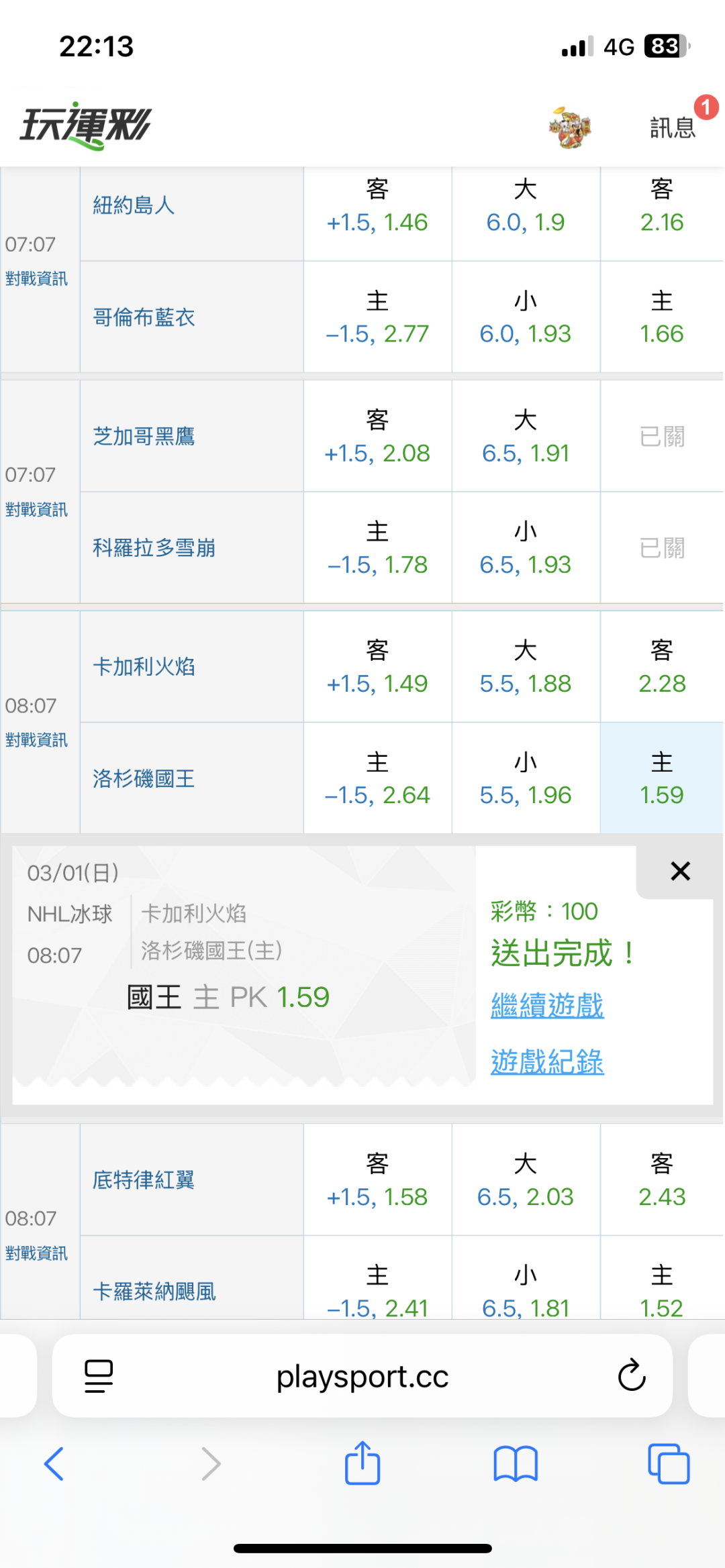Go back to previous page in Safari
The width and height of the screenshot is (725, 1568).
(x=54, y=1463)
